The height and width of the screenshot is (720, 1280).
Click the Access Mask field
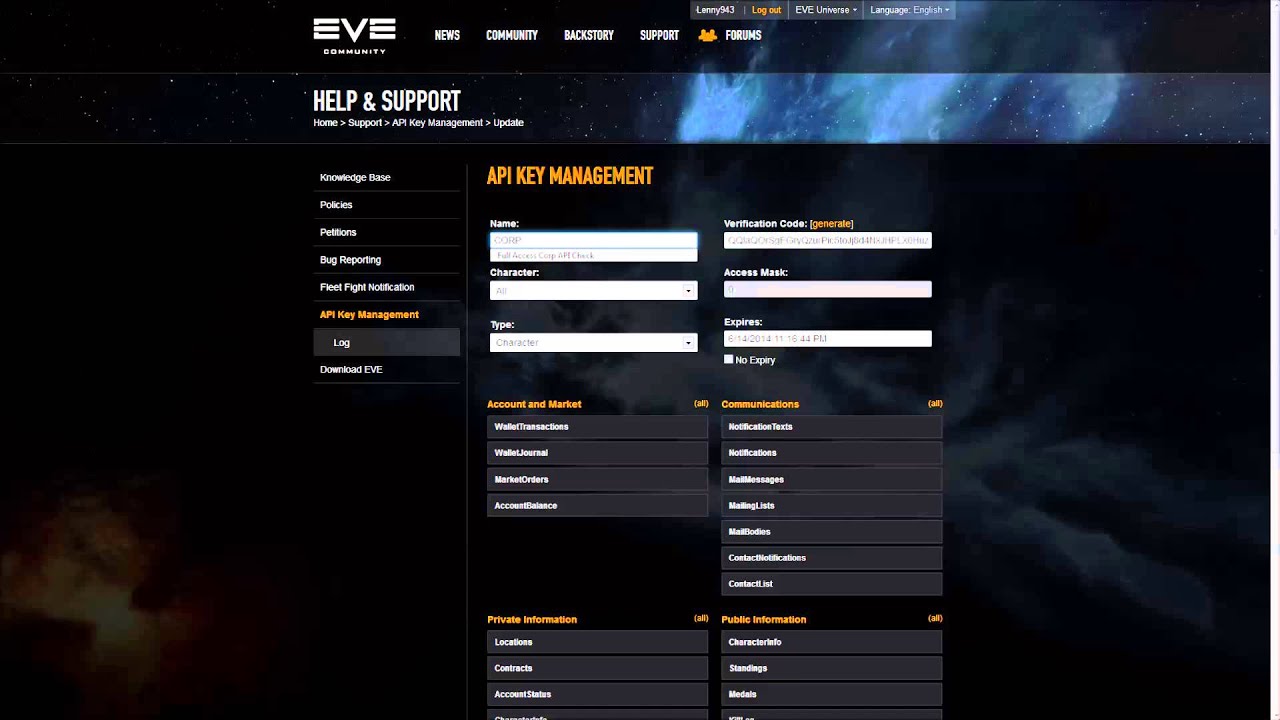827,289
